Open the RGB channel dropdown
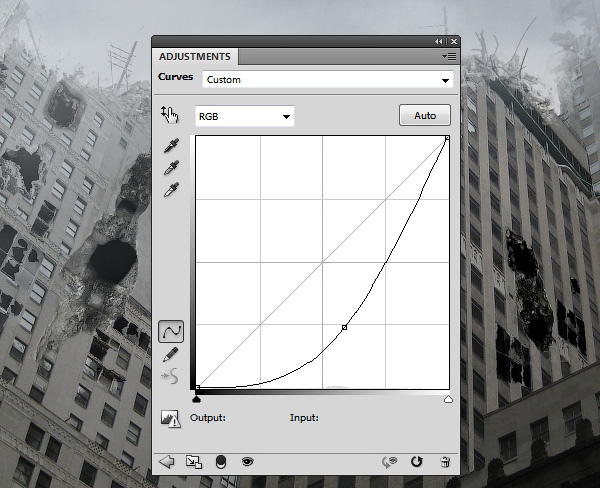The width and height of the screenshot is (600, 488). click(x=244, y=117)
